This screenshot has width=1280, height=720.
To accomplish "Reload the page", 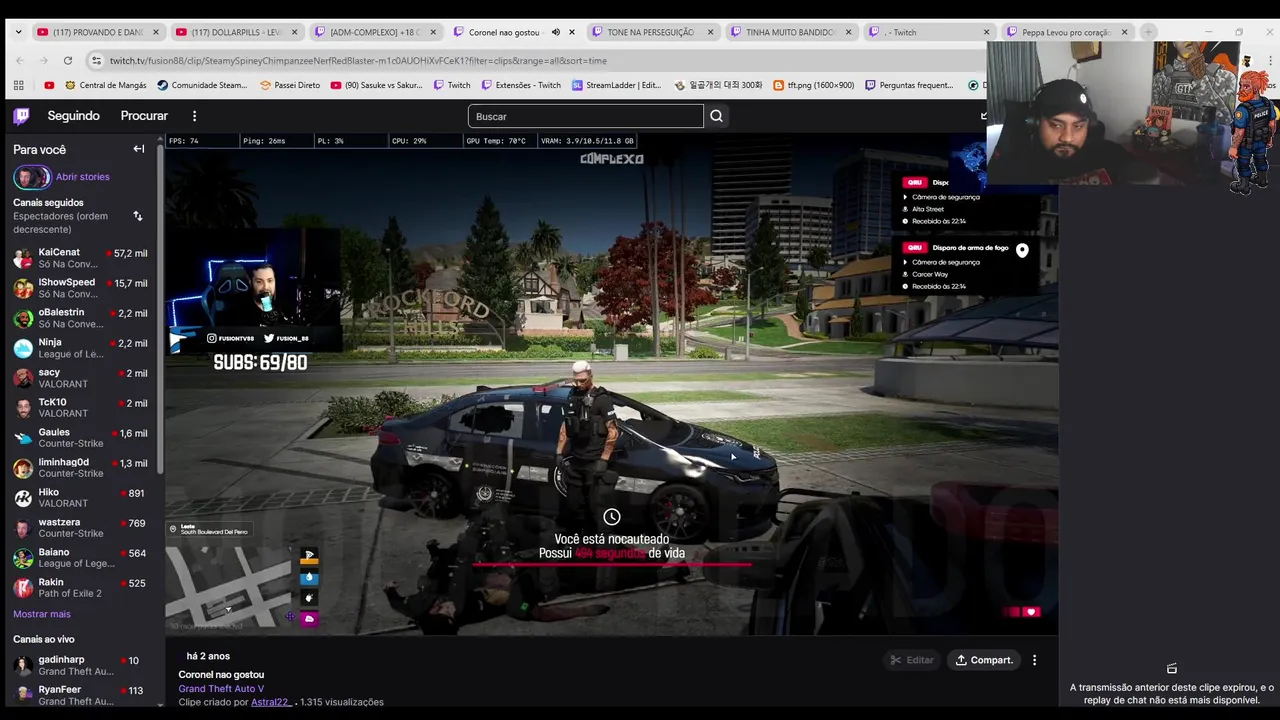I will pos(67,60).
